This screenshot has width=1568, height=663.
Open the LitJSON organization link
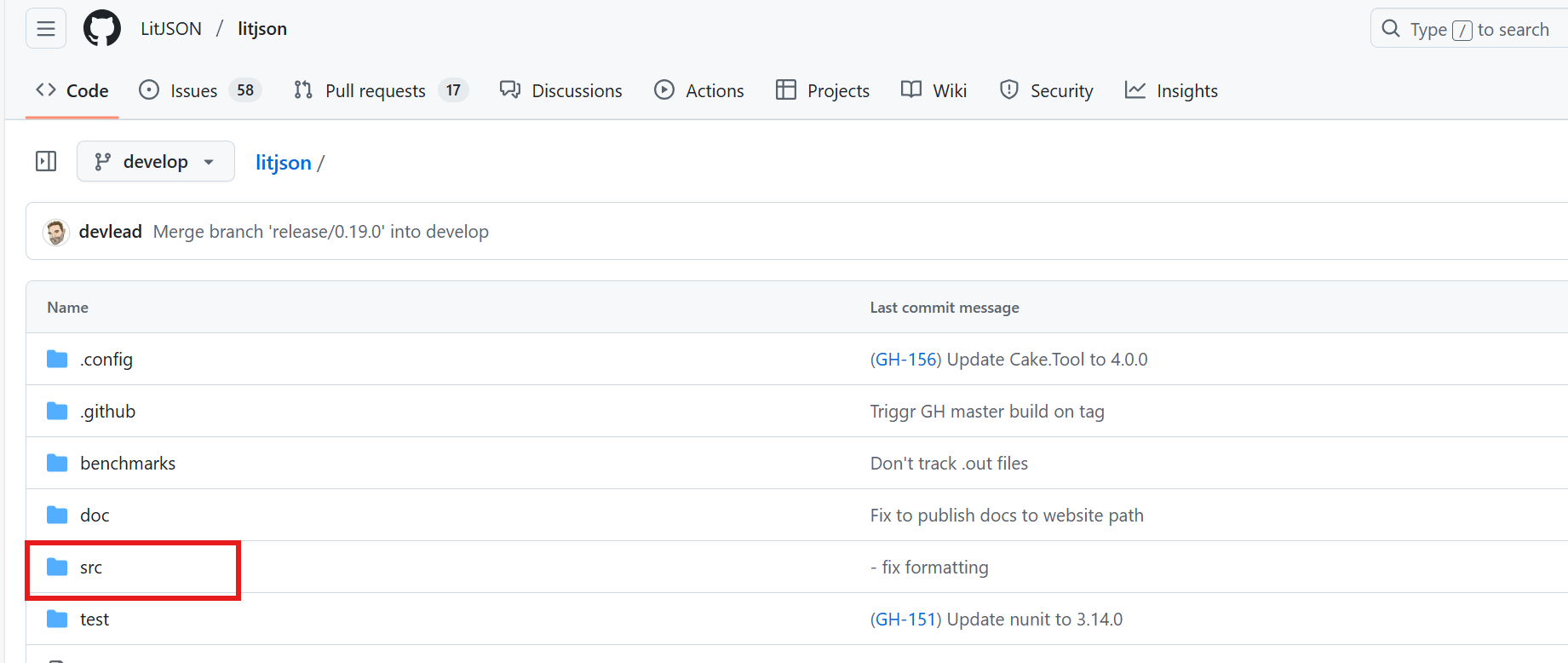pos(171,29)
